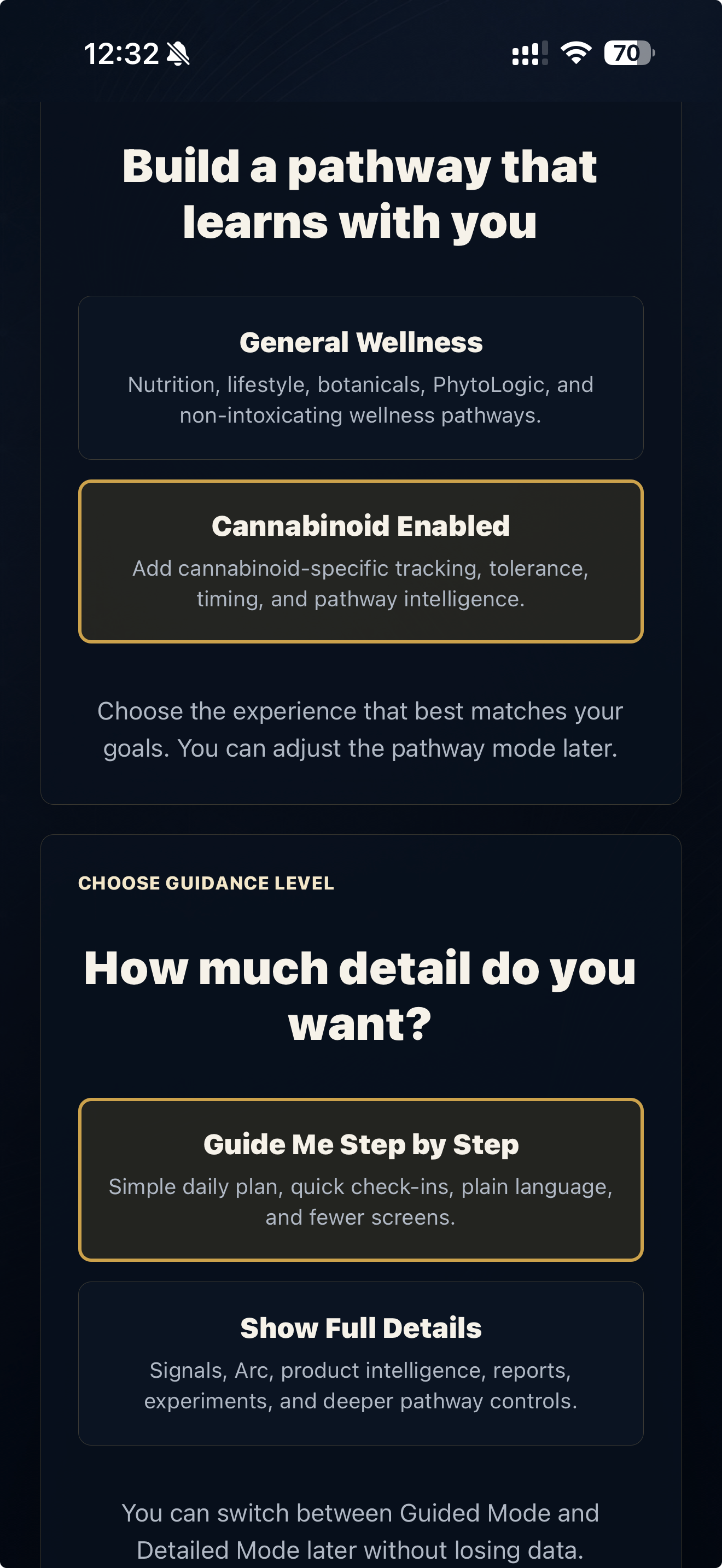Tap the silent mode bell icon
The height and width of the screenshot is (1568, 722).
178,54
